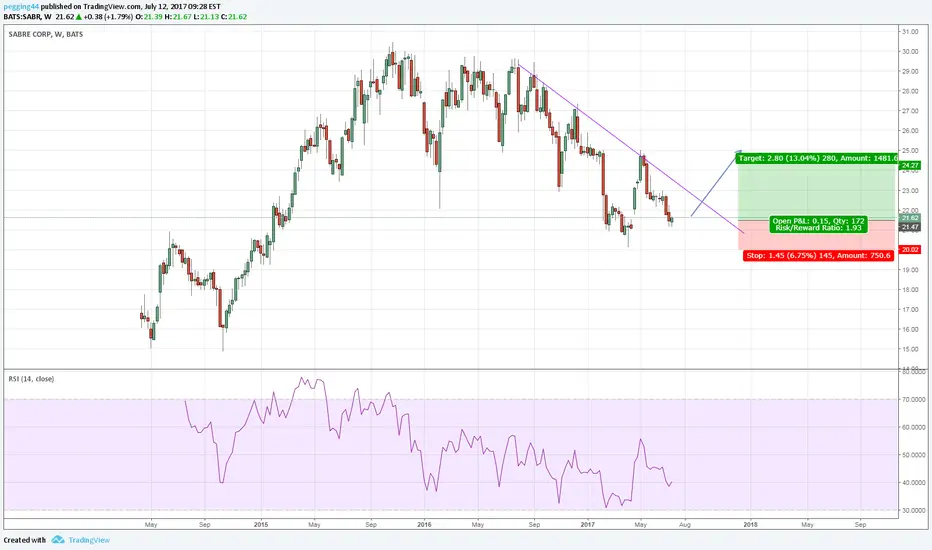Click the RSI (14, close) indicator label
Image resolution: width=932 pixels, height=550 pixels.
click(x=31, y=379)
